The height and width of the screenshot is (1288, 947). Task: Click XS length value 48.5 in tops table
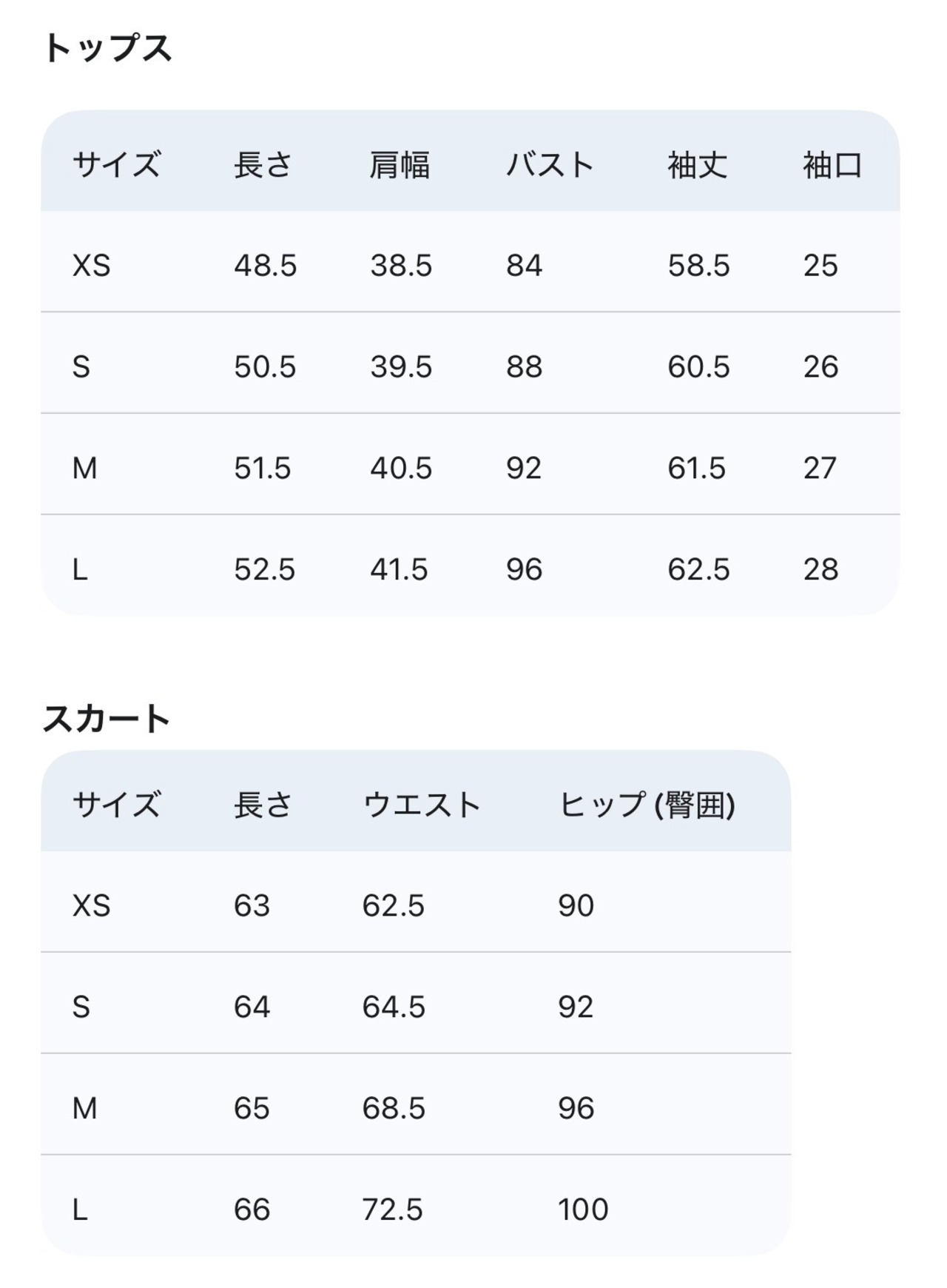click(265, 265)
